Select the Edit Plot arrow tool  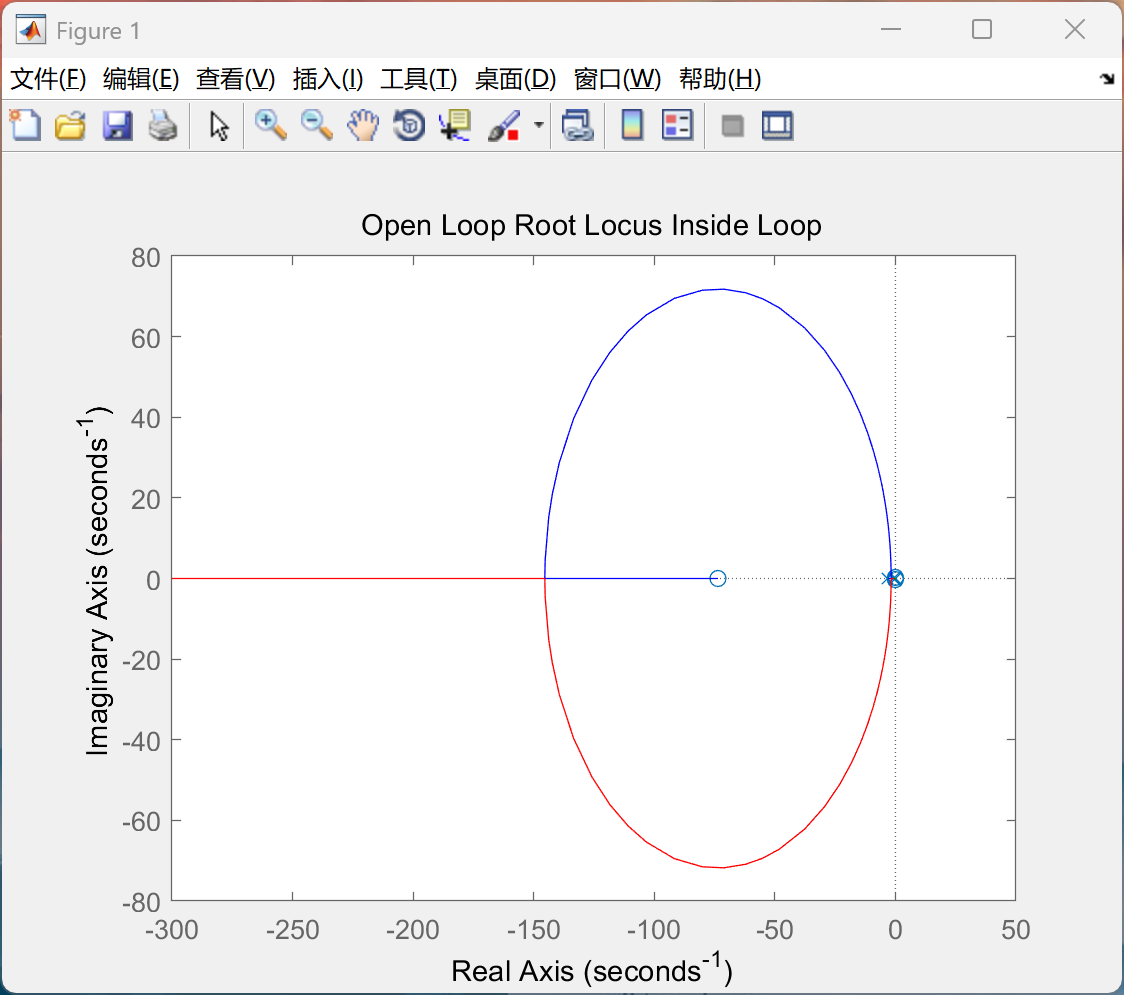click(x=219, y=126)
